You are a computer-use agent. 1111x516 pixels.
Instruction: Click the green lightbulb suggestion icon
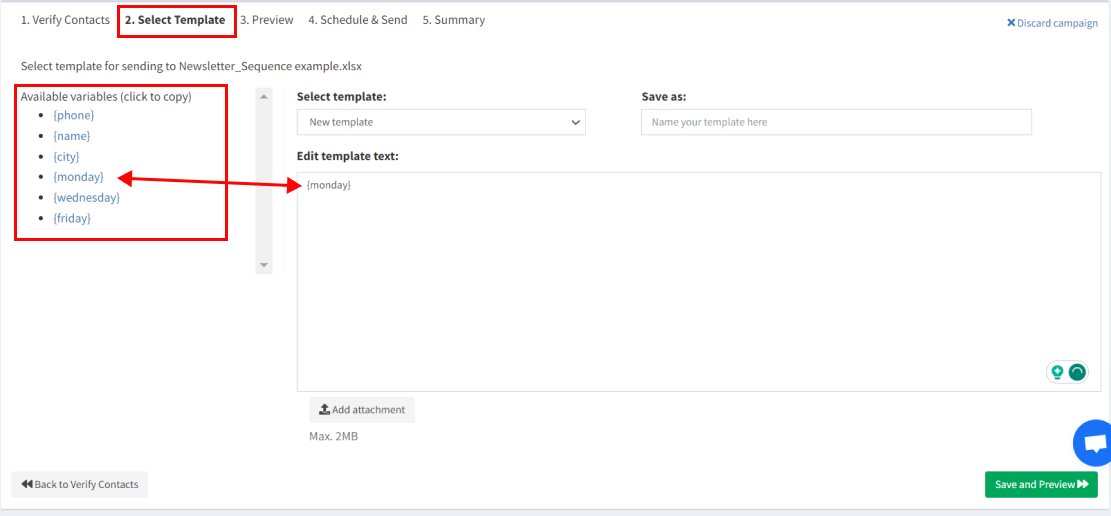click(x=1057, y=372)
